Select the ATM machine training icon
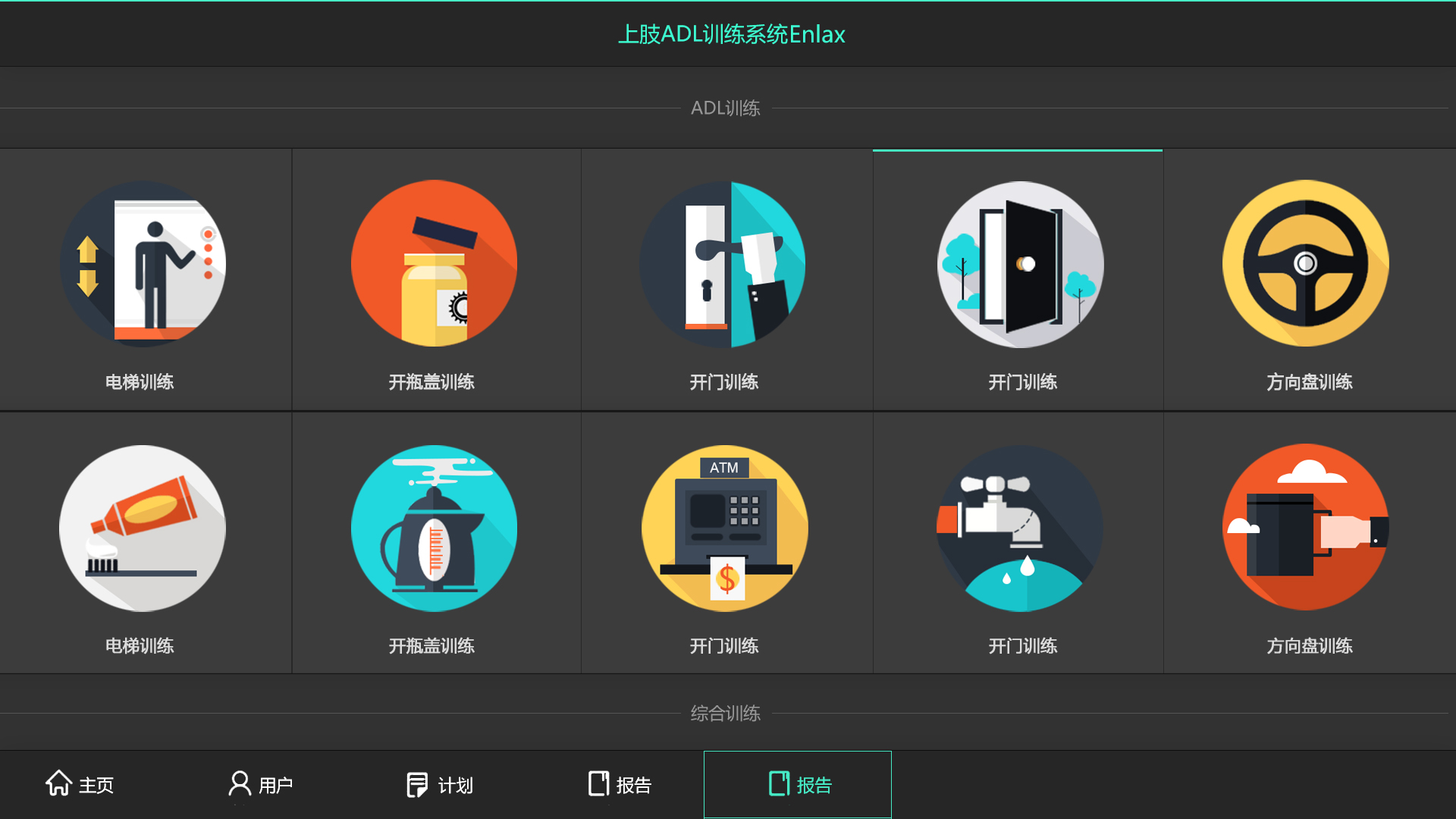This screenshot has width=1456, height=819. pos(724,528)
